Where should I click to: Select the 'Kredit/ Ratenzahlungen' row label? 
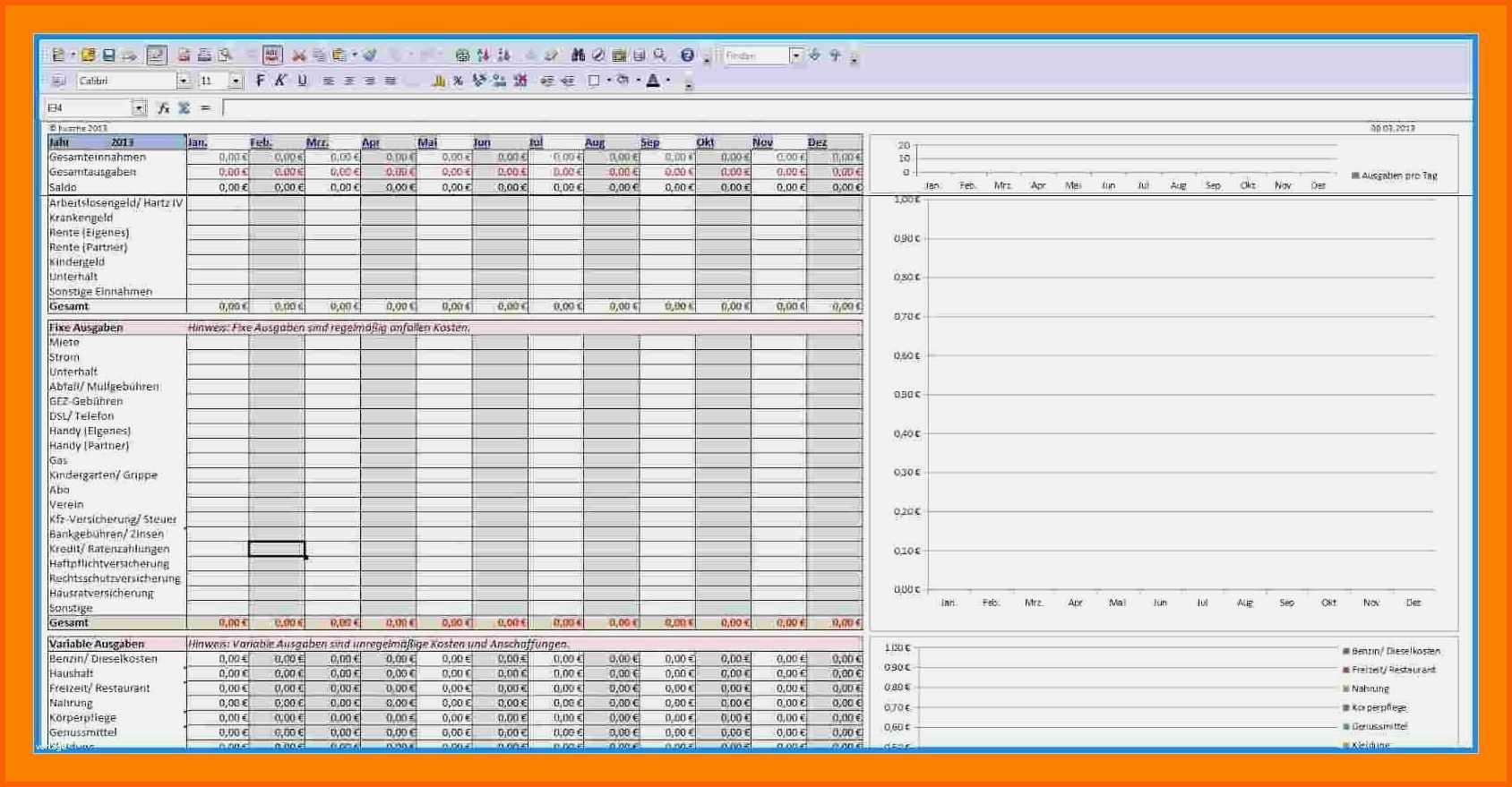(109, 549)
